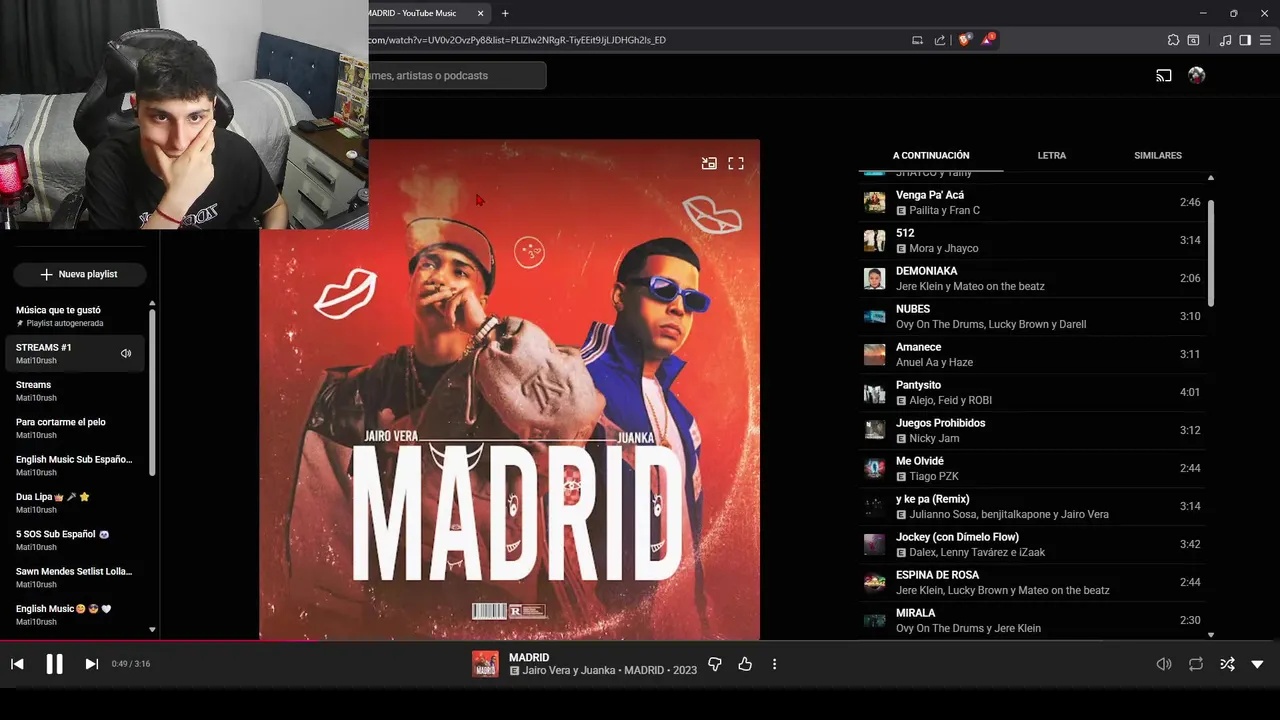This screenshot has height=720, width=1280.
Task: Dislike the song MADRID
Action: 715,664
